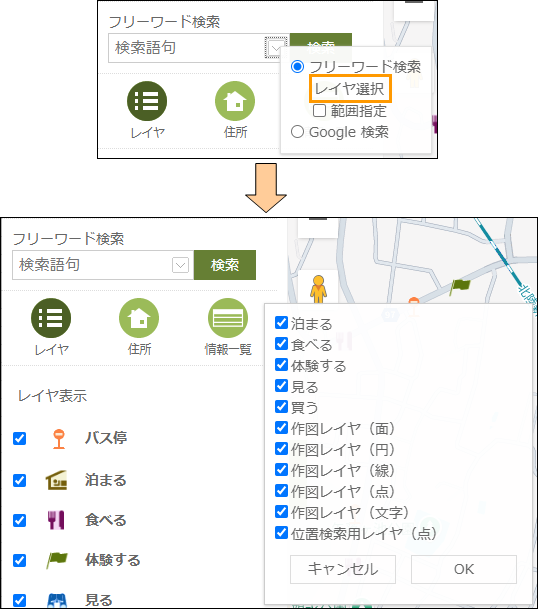Expand search options dropdown beside lower 検索 button
Viewport: 538px width, 609px height.
(x=181, y=265)
